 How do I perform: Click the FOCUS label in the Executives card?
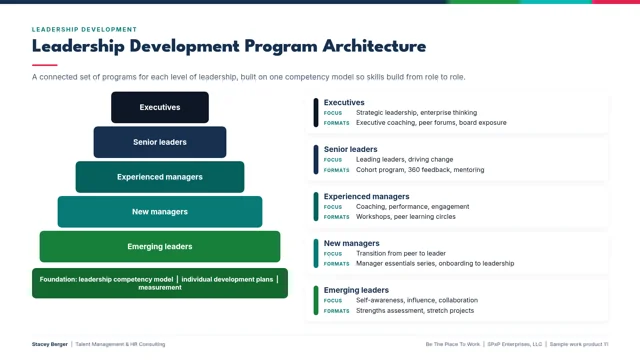(333, 113)
